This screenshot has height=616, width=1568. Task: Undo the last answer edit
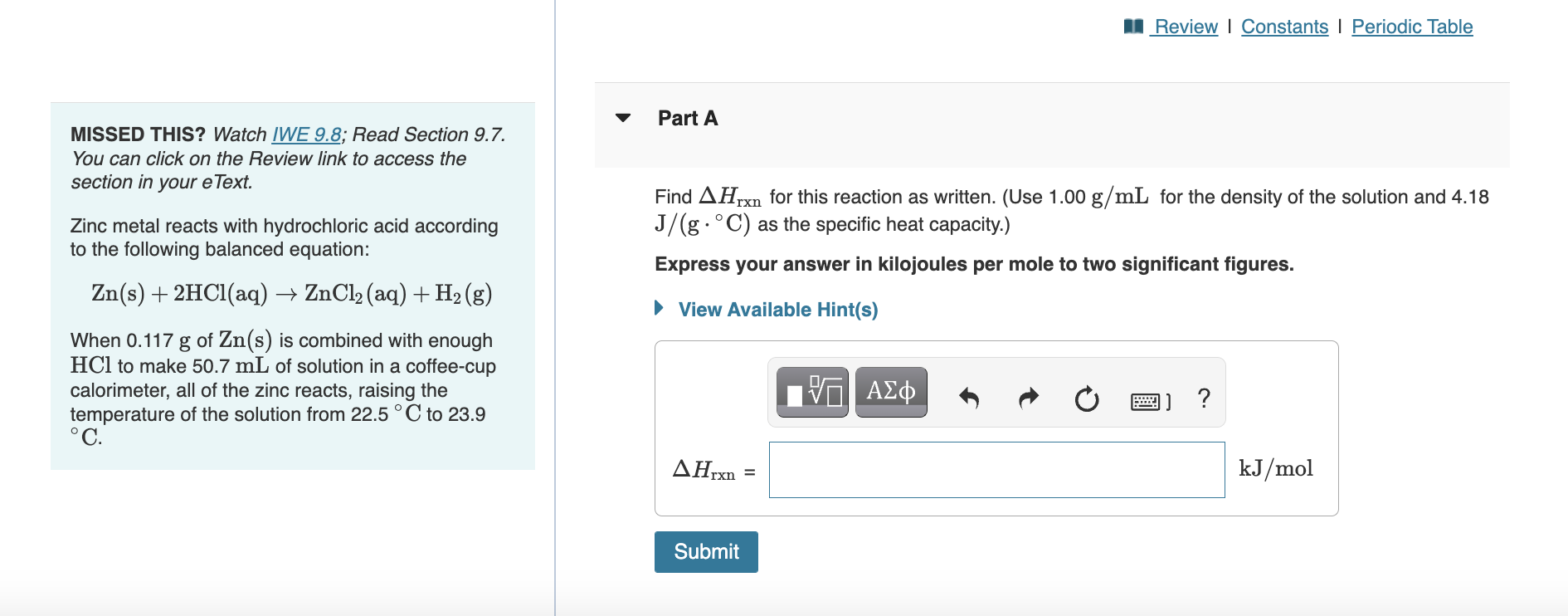click(x=969, y=398)
